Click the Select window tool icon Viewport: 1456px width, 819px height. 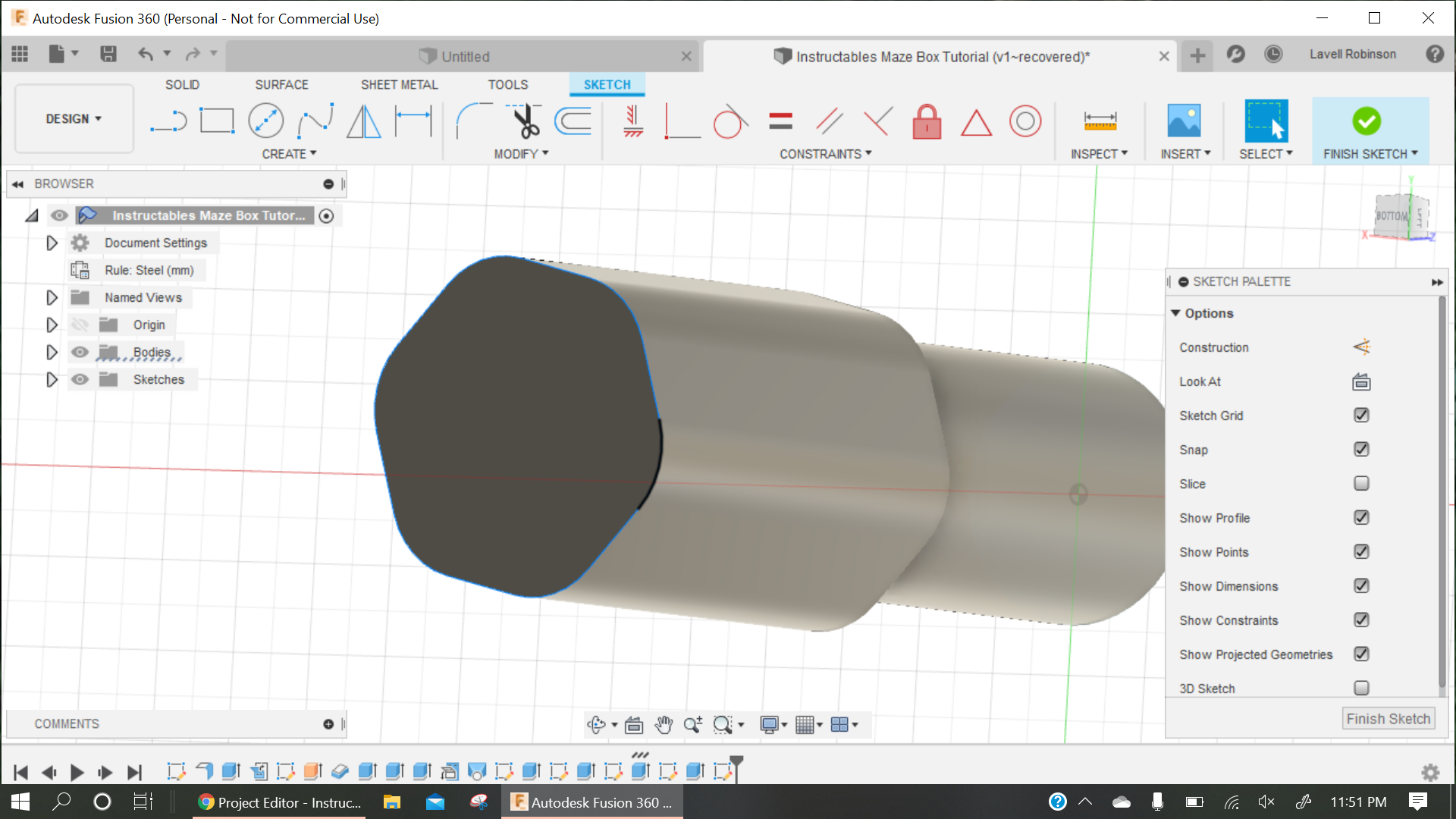click(x=1266, y=121)
